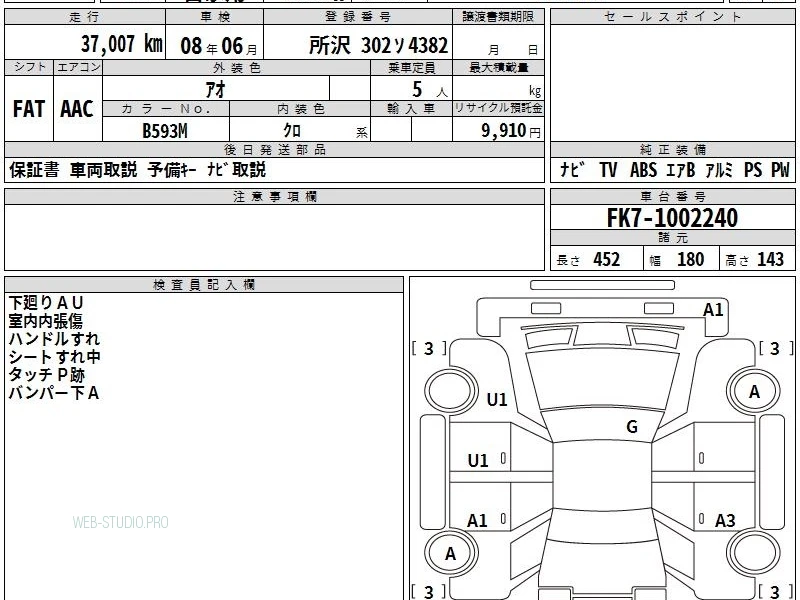Select TV in genuine equipment list
The height and width of the screenshot is (600, 800).
[608, 169]
